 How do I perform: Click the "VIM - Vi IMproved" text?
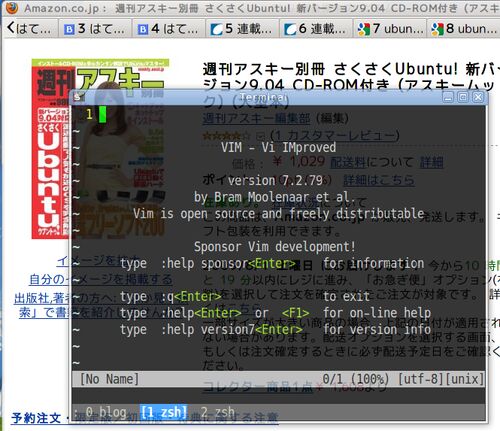click(x=278, y=147)
